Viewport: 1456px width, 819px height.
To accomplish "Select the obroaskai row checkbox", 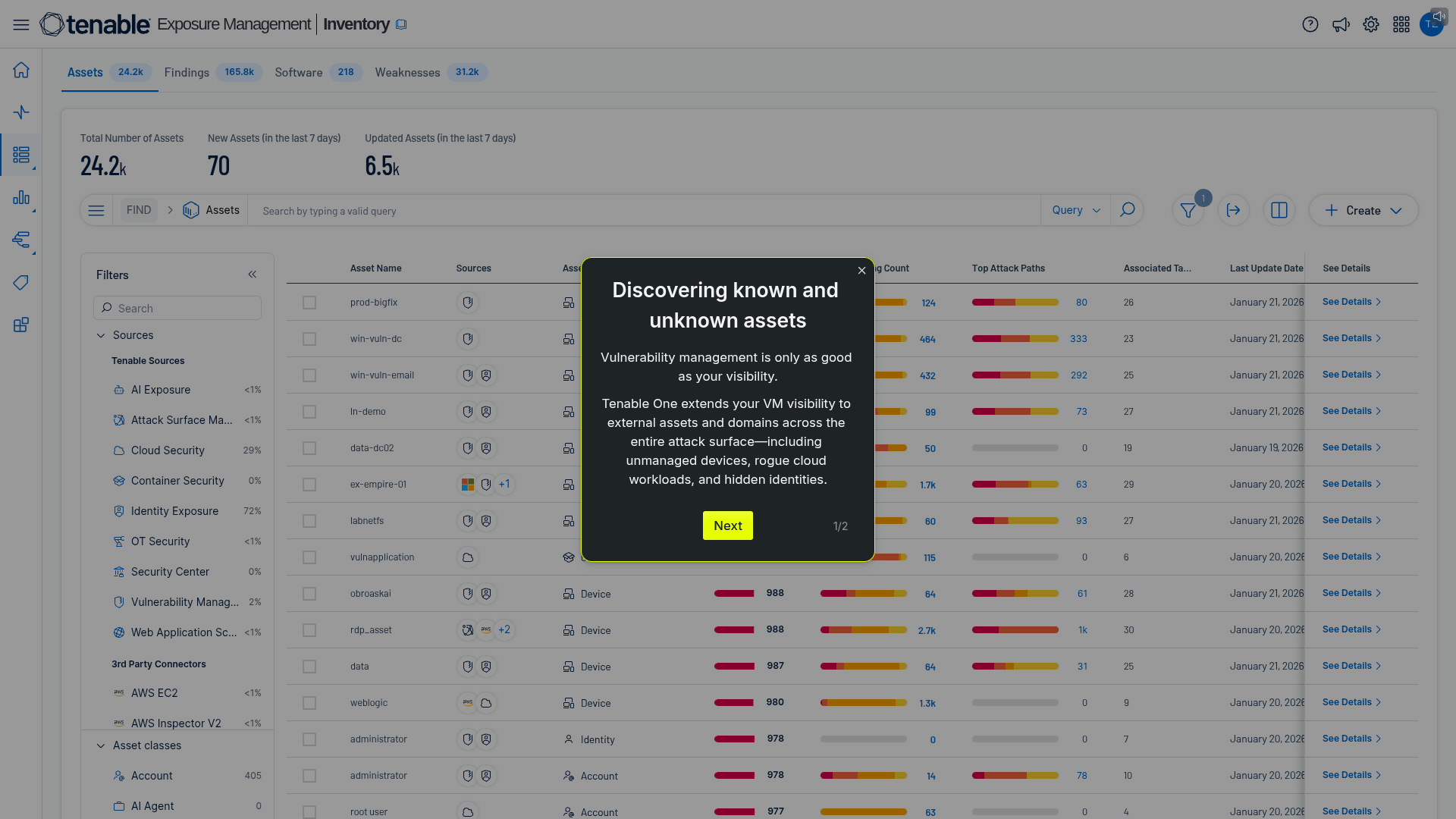I will (309, 594).
